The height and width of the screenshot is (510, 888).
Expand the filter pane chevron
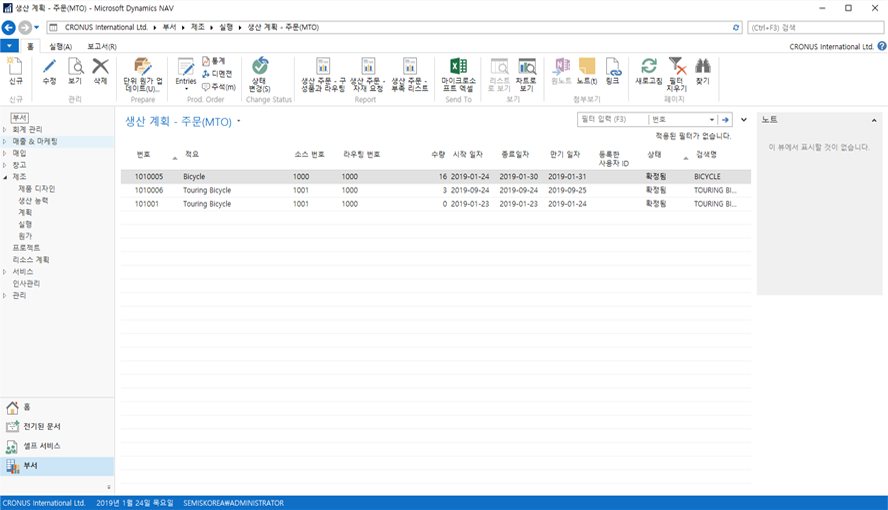(x=744, y=119)
